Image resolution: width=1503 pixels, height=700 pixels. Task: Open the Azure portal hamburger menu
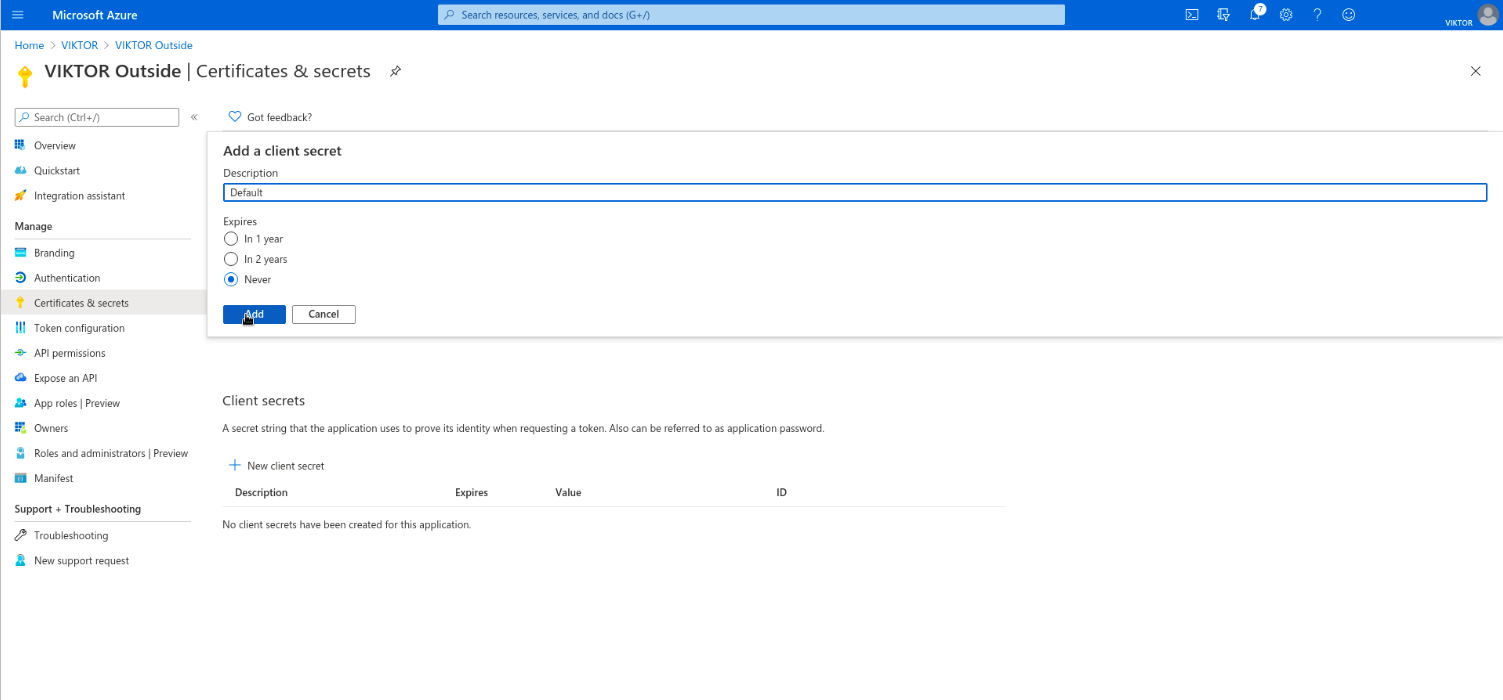17,15
